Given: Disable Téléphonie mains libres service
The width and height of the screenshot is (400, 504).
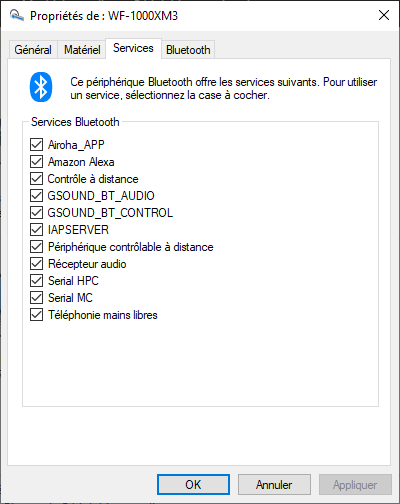Looking at the screenshot, I should coord(36,315).
